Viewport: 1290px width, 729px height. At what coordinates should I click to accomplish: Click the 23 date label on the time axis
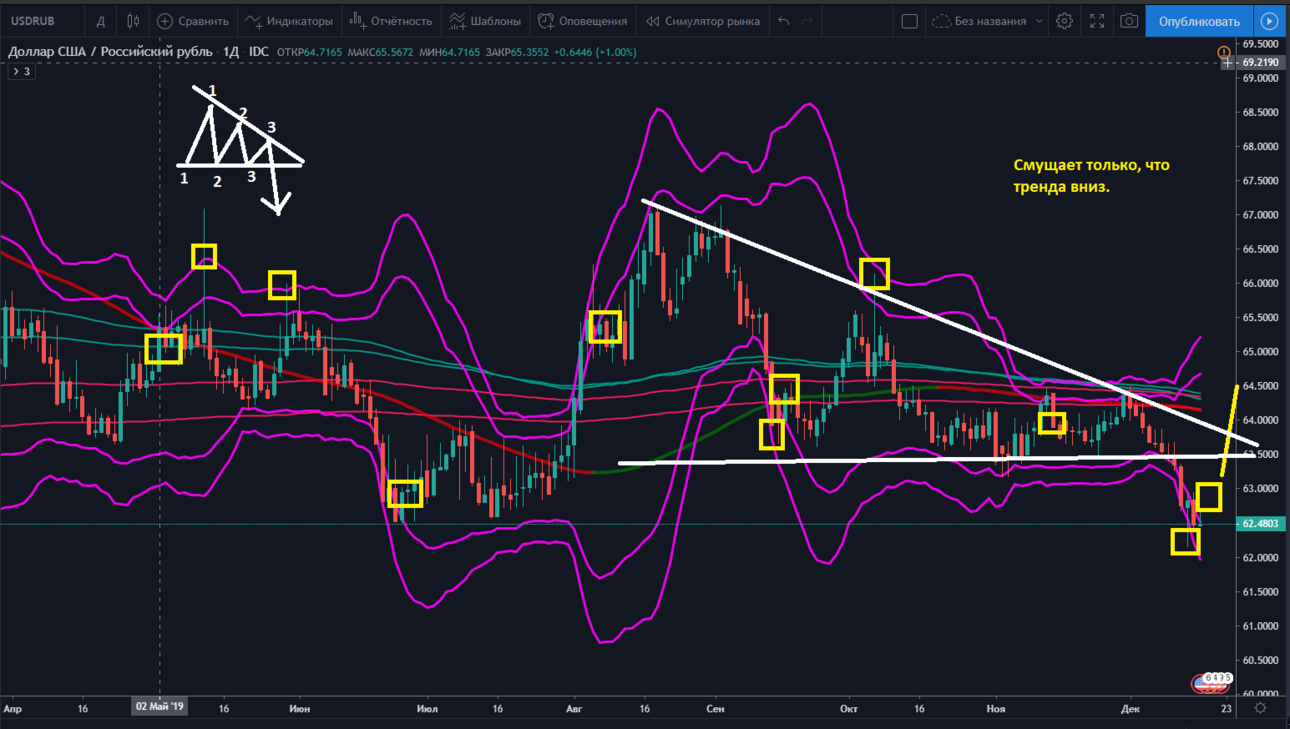[1227, 708]
